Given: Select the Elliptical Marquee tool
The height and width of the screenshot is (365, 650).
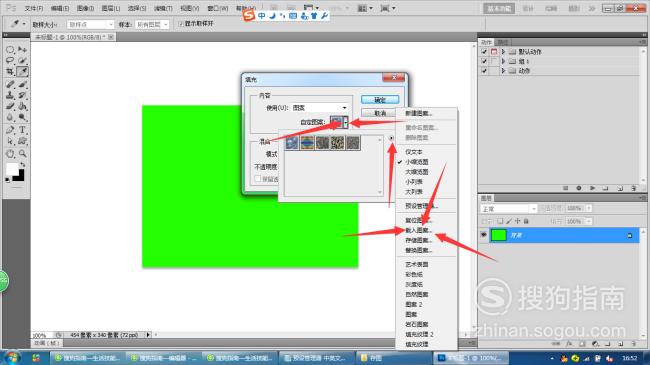Looking at the screenshot, I should pos(10,50).
